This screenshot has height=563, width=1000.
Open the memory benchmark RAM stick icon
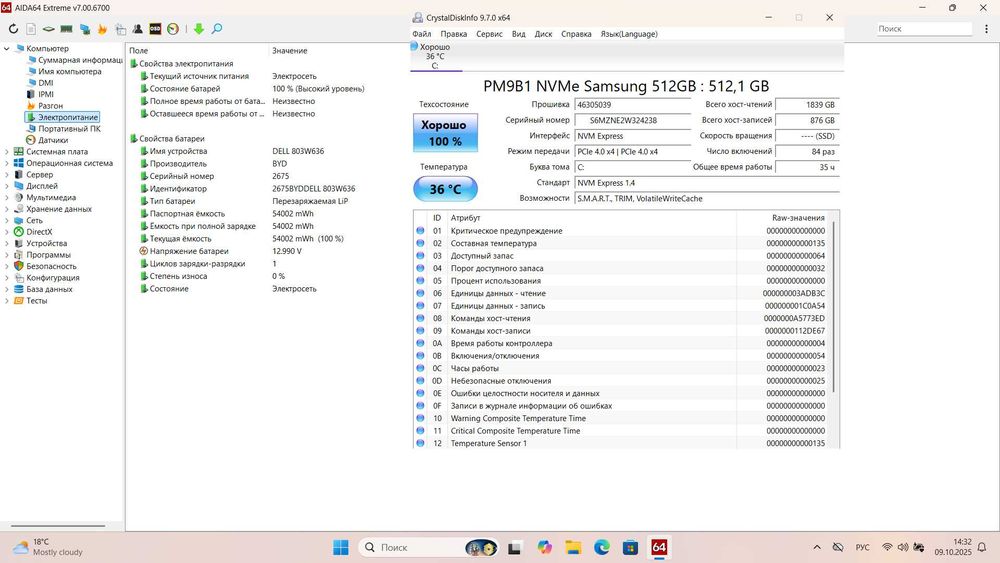tap(67, 29)
